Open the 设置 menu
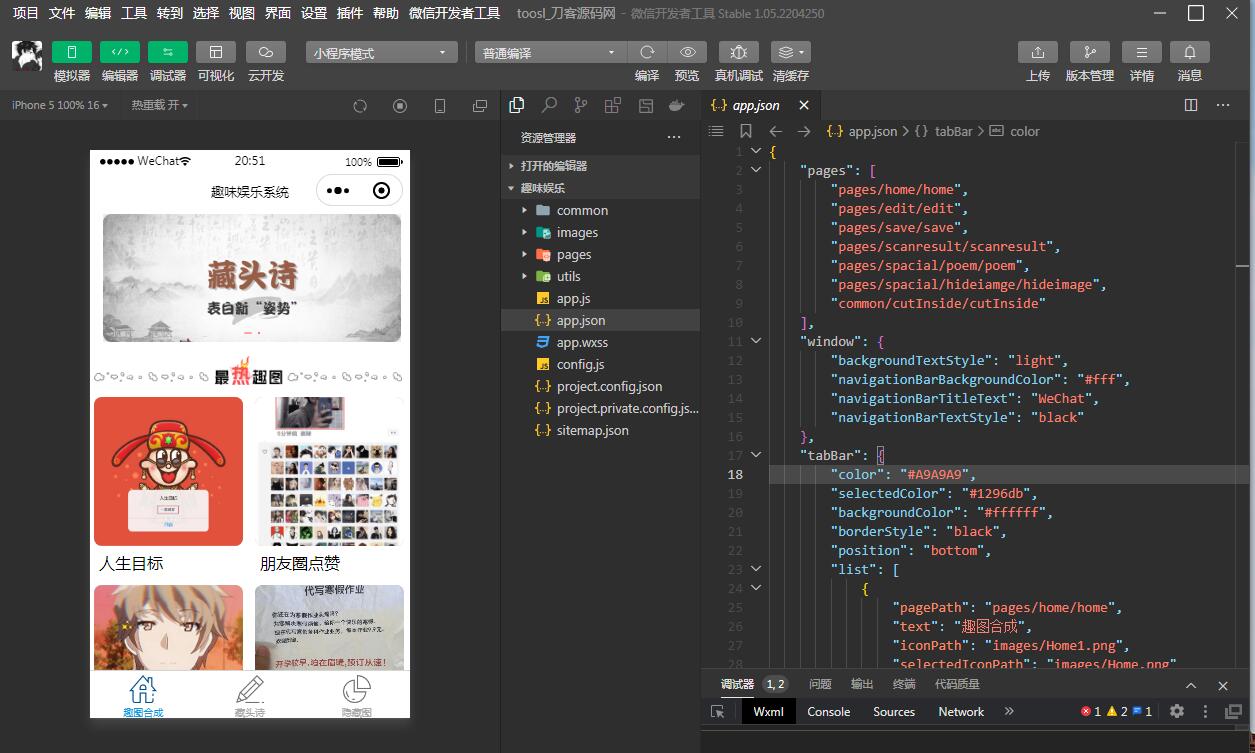This screenshot has height=753, width=1255. (314, 13)
